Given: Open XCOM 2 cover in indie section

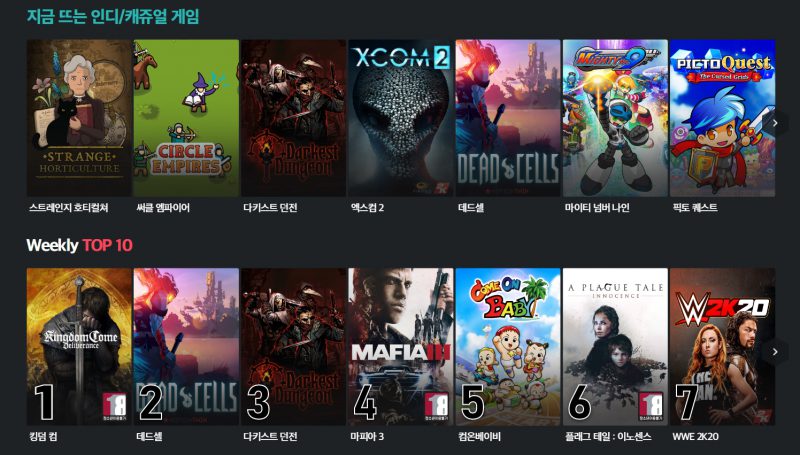Looking at the screenshot, I should [401, 118].
